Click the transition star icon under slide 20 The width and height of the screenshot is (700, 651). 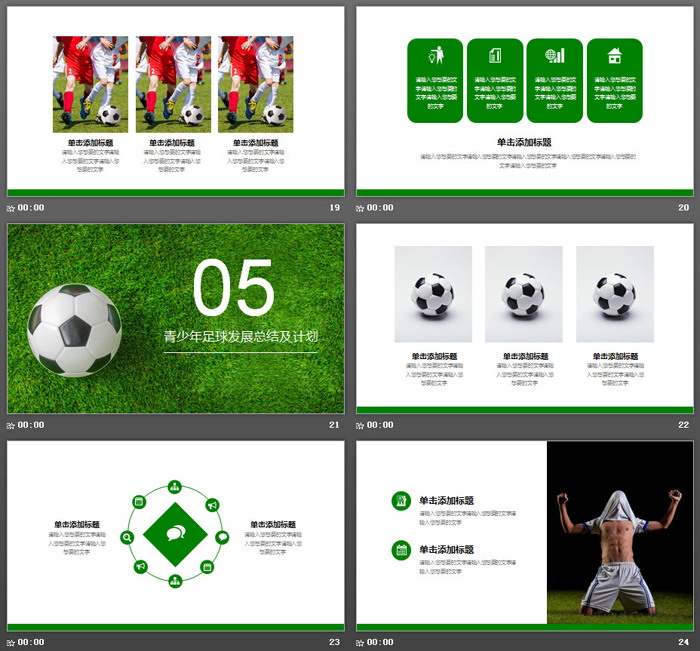coord(360,208)
